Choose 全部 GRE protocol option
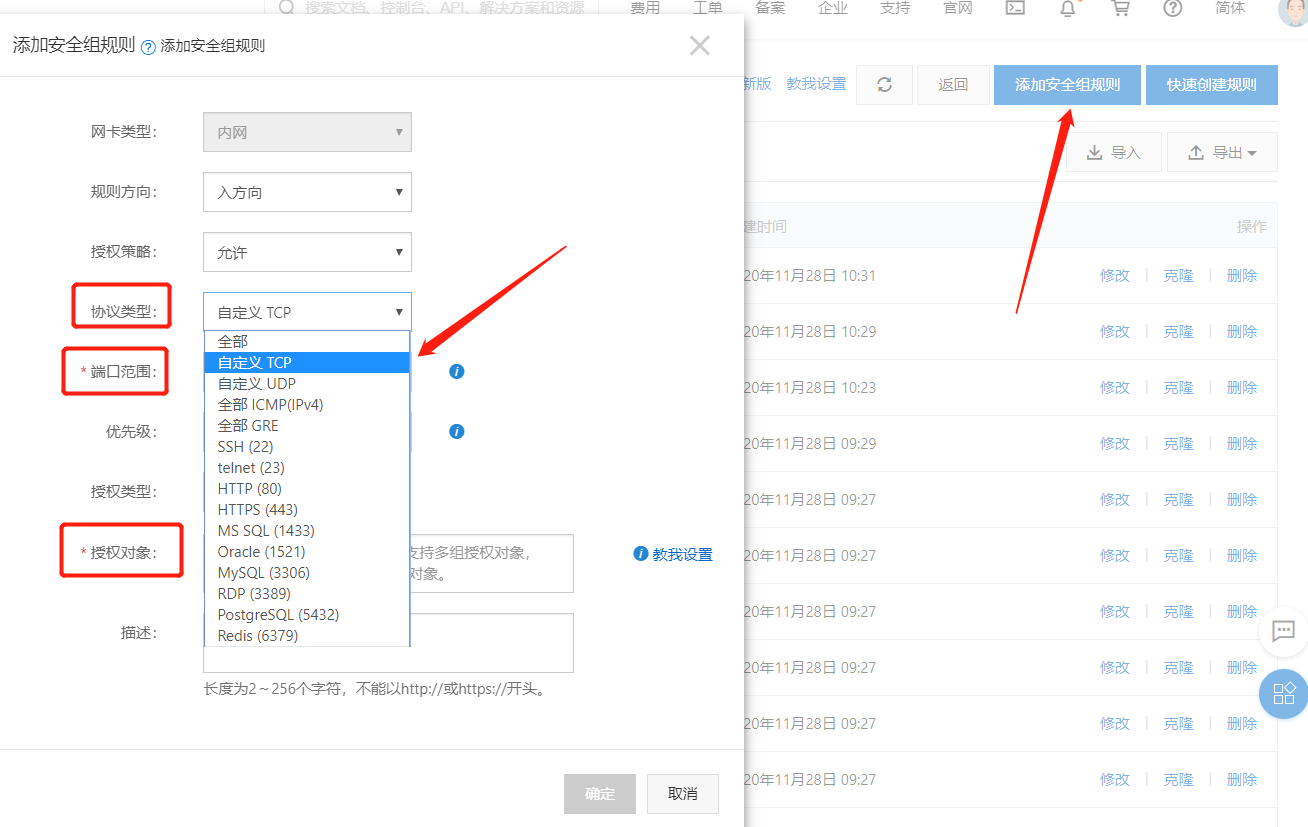The height and width of the screenshot is (827, 1308). [307, 425]
